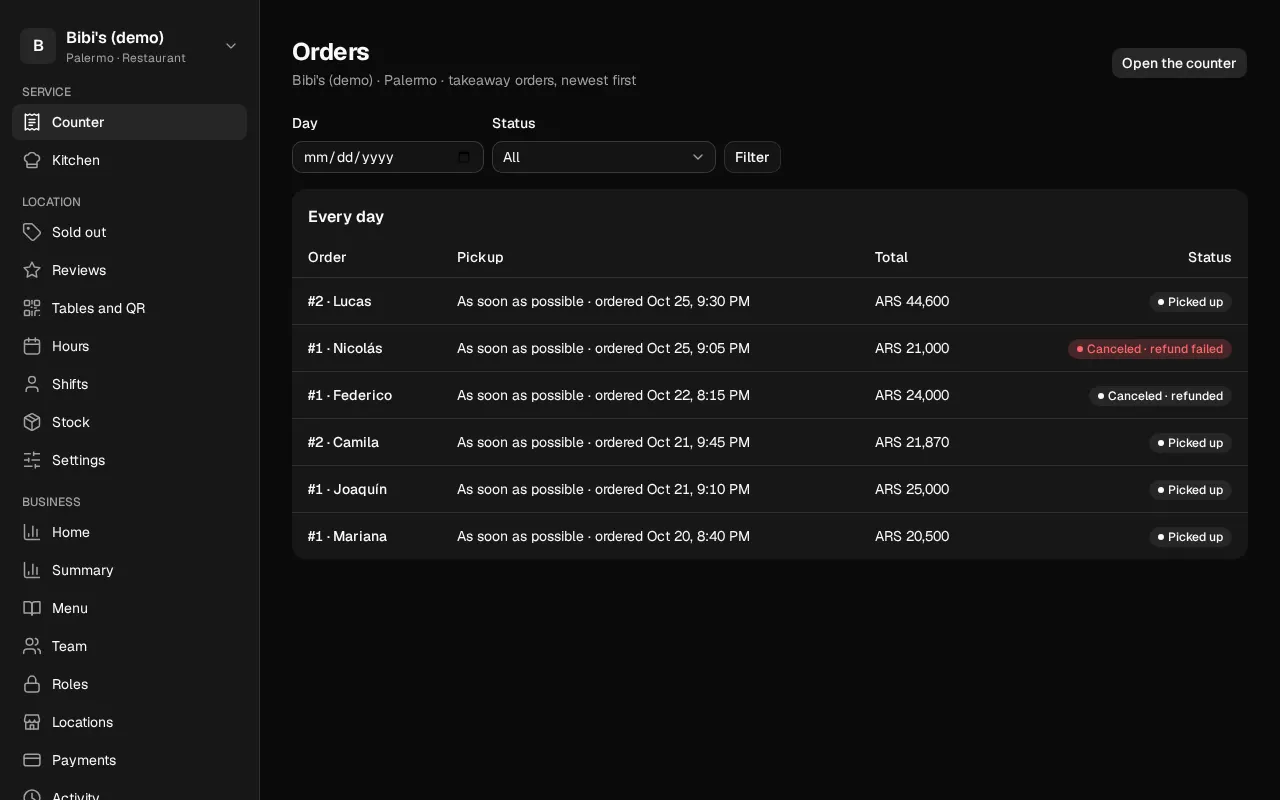Click the Menu book icon
The image size is (1280, 800).
tap(32, 608)
